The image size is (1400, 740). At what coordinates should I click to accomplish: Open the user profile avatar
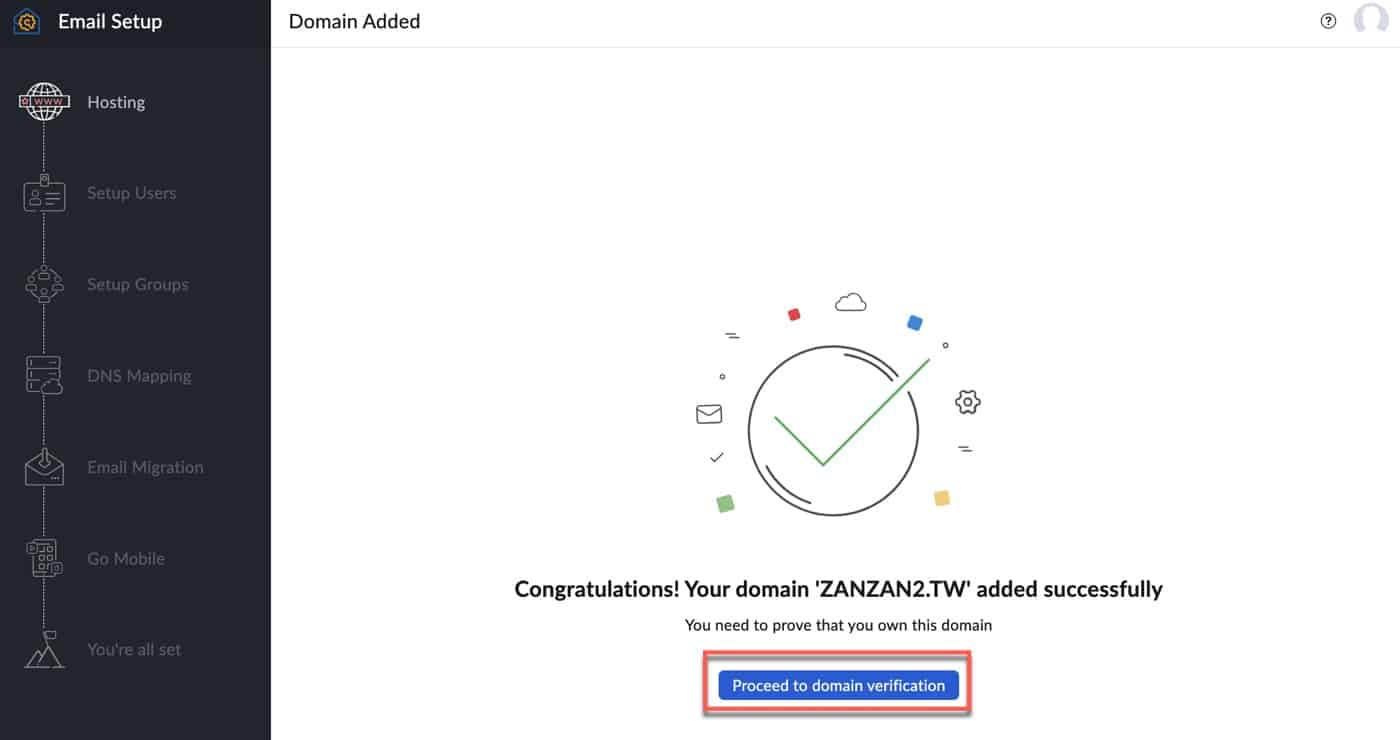pos(1370,21)
